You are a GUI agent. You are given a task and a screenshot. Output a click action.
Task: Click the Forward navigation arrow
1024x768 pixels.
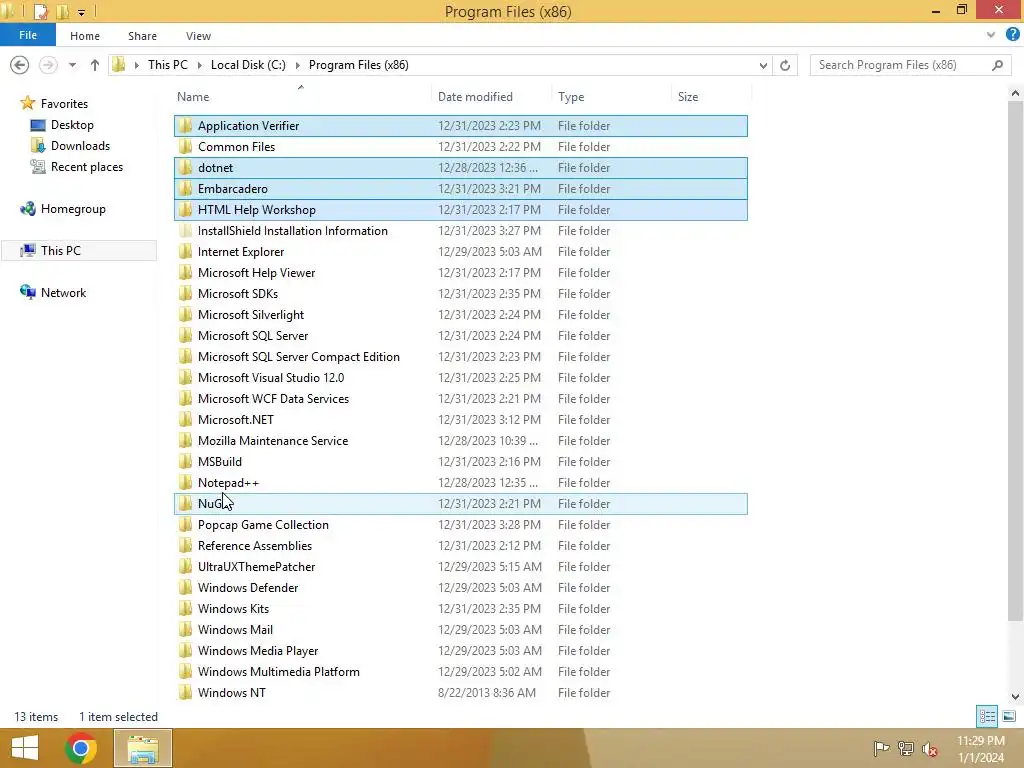click(48, 65)
